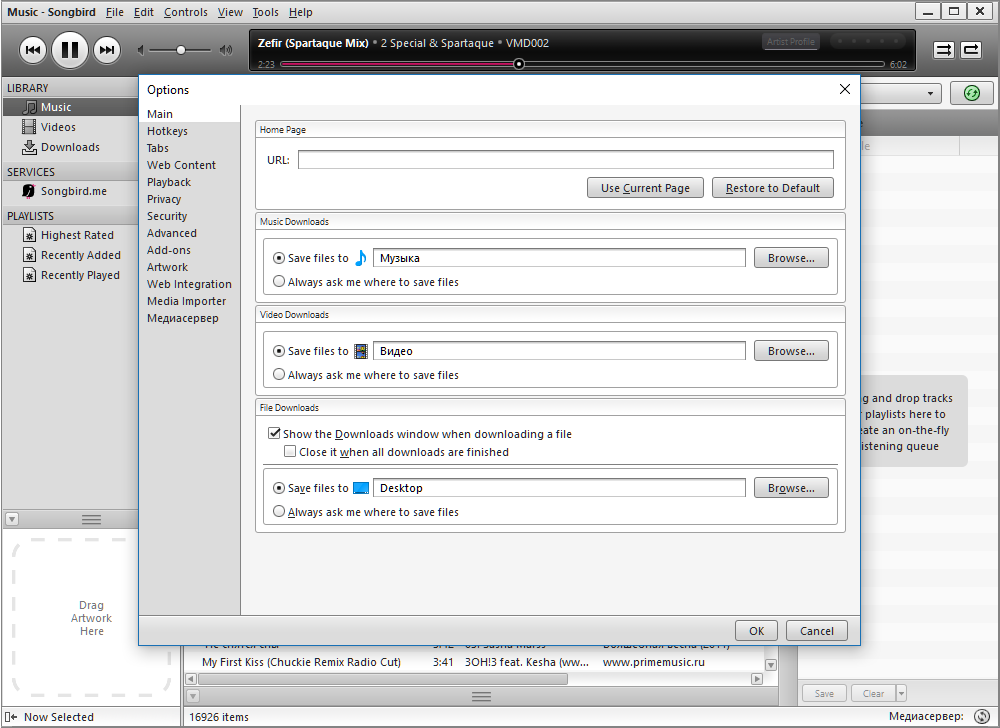Click the previous track button
Screen dimensions: 1000x728
point(33,50)
